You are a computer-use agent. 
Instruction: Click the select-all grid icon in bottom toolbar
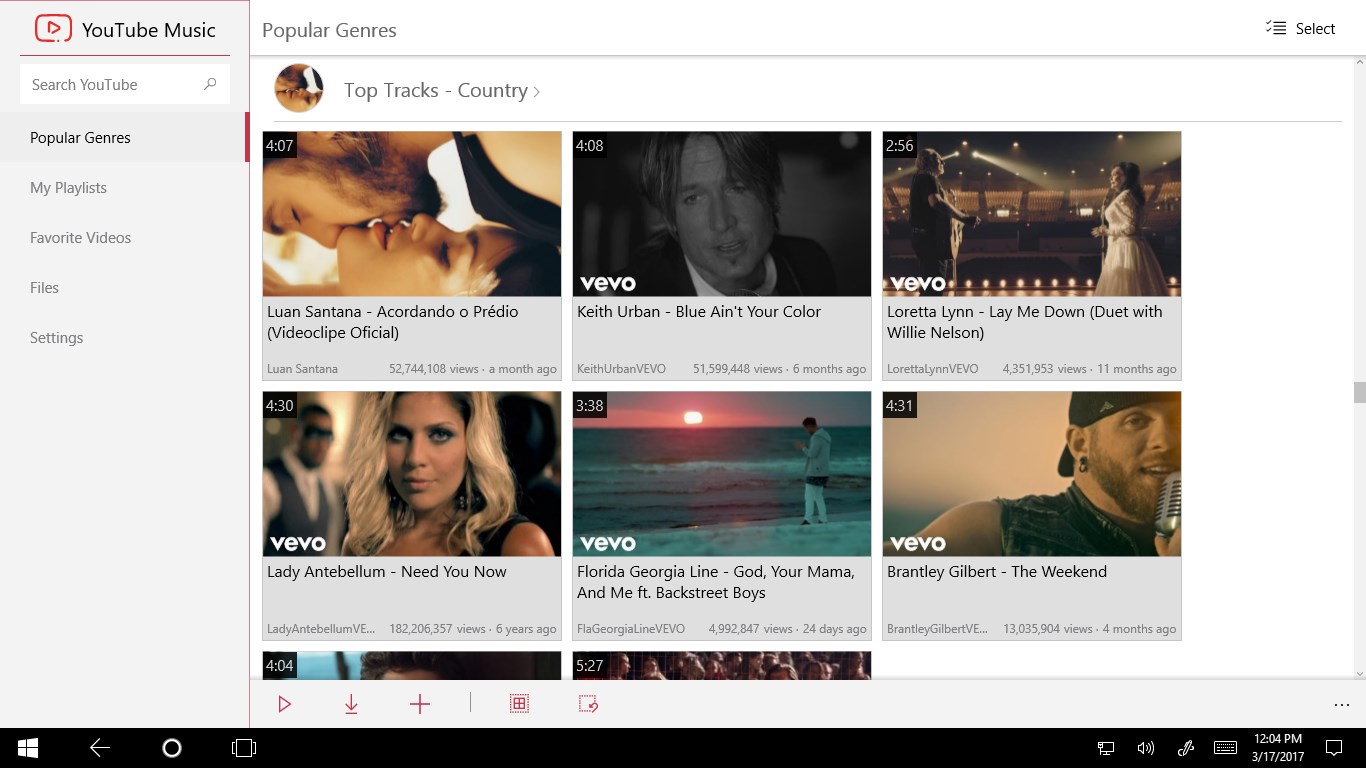click(519, 704)
